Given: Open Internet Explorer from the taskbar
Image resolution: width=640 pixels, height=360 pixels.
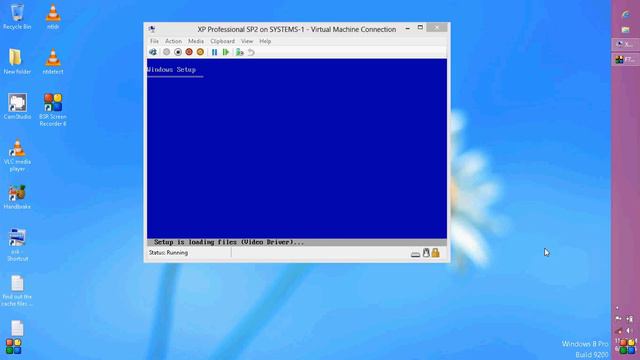Looking at the screenshot, I should (626, 15).
